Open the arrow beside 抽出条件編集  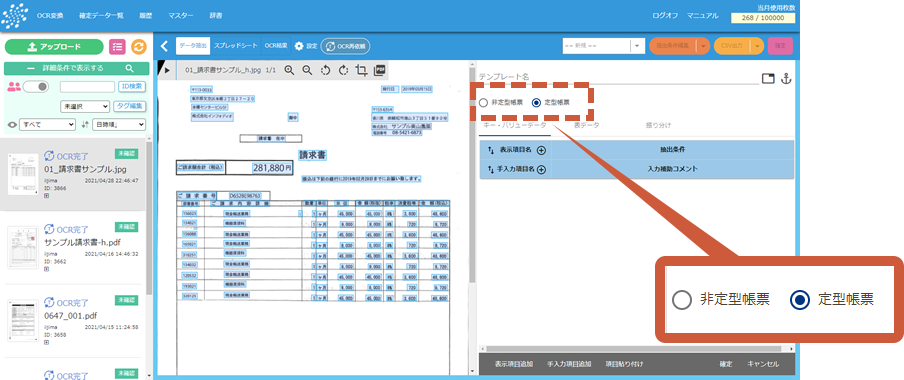[x=703, y=46]
